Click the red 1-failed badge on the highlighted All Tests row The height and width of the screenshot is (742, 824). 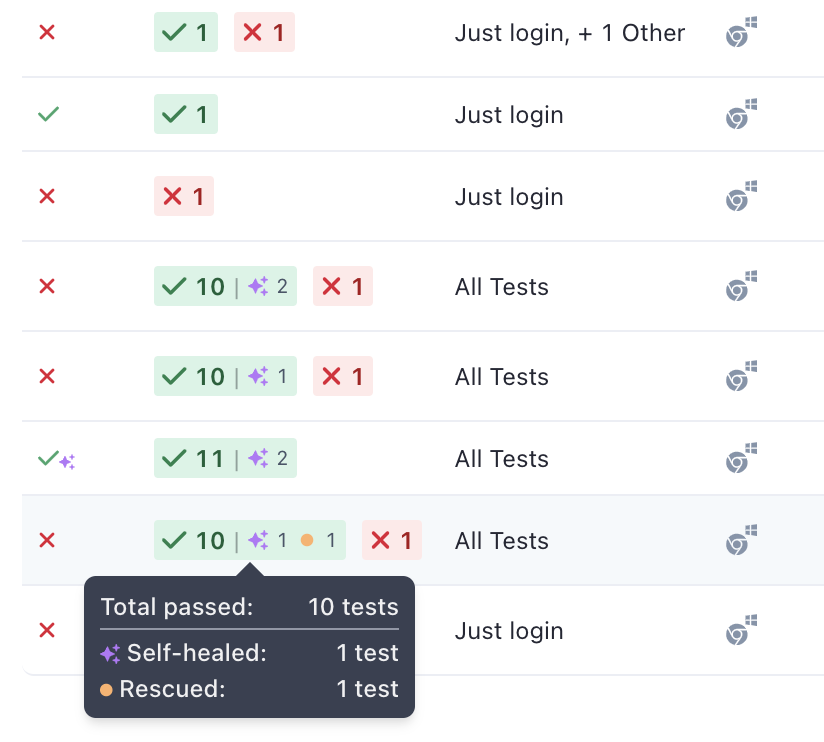coord(391,540)
